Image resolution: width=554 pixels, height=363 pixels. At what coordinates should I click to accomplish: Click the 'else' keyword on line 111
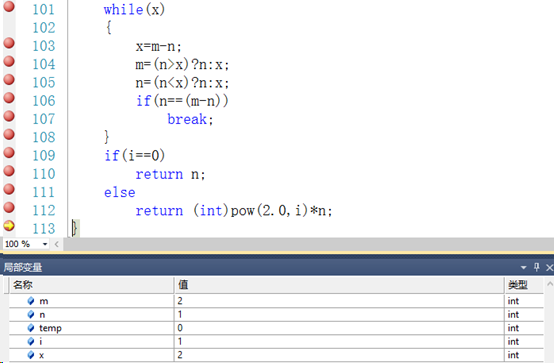(119, 192)
